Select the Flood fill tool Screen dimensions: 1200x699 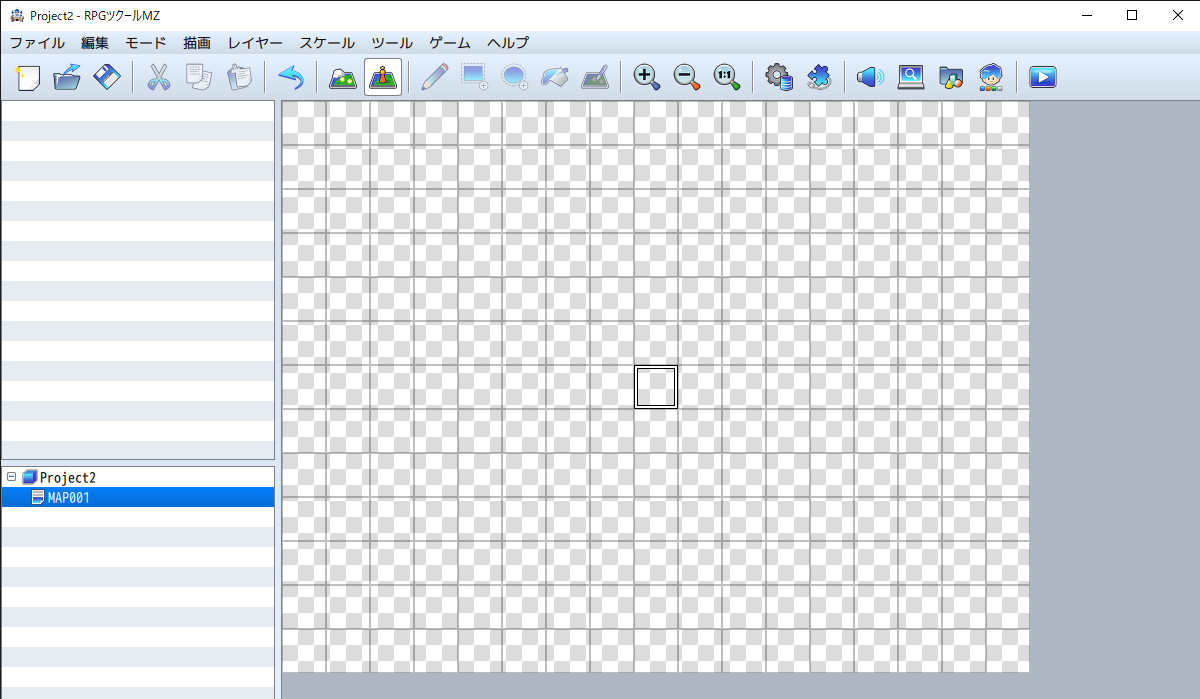[555, 77]
